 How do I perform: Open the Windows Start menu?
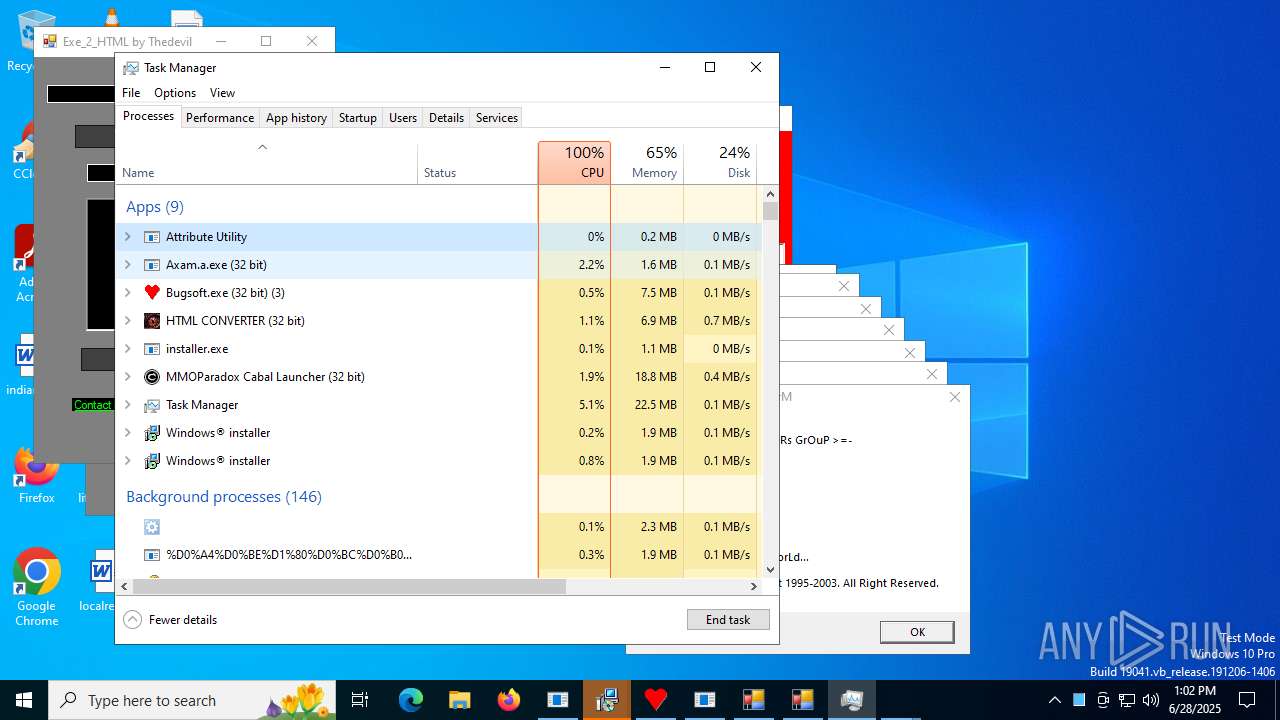click(24, 700)
